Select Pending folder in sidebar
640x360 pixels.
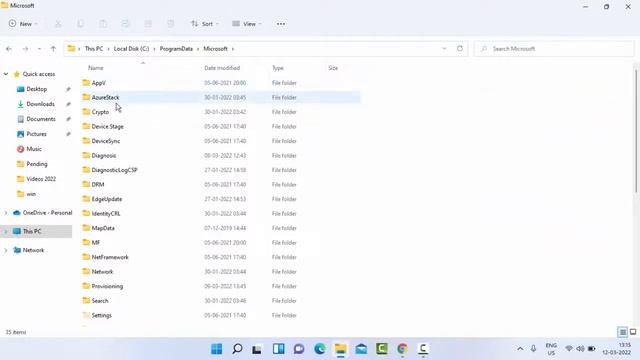(37, 164)
